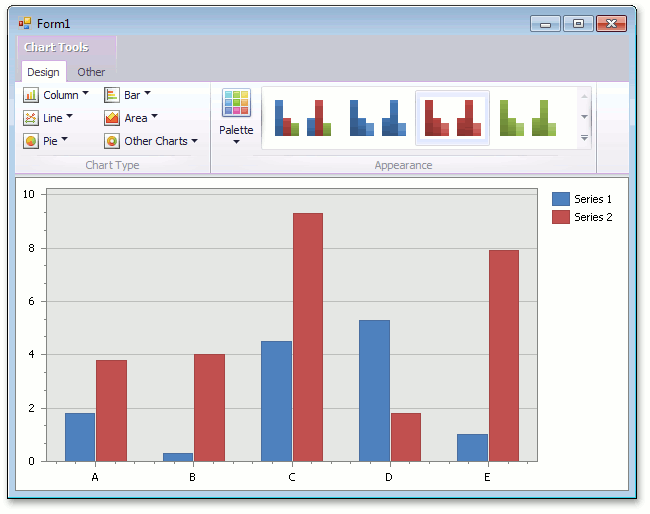Click the blue Series 1 bar for E

[x=472, y=448]
